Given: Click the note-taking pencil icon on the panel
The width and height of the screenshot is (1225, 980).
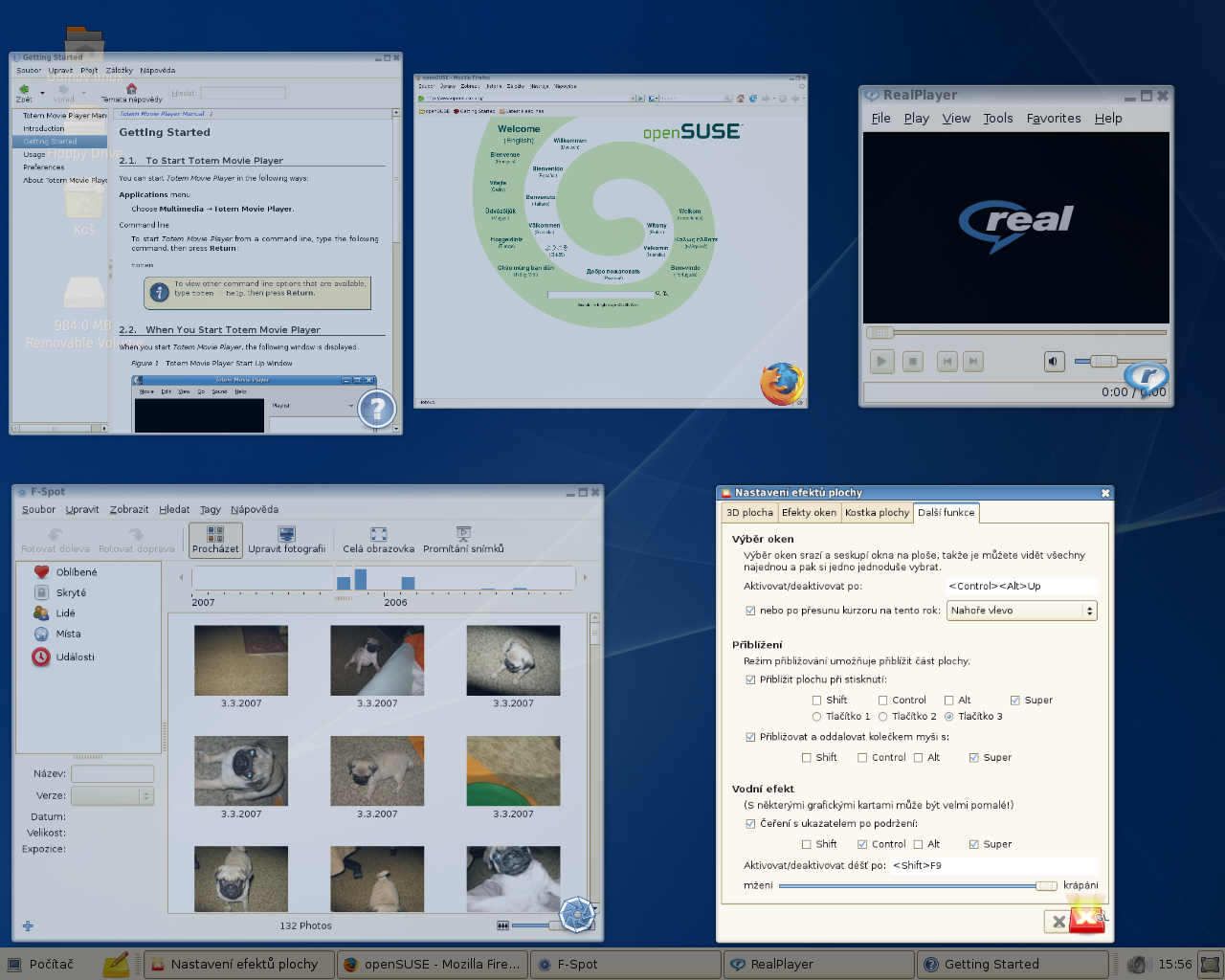Looking at the screenshot, I should point(116,965).
